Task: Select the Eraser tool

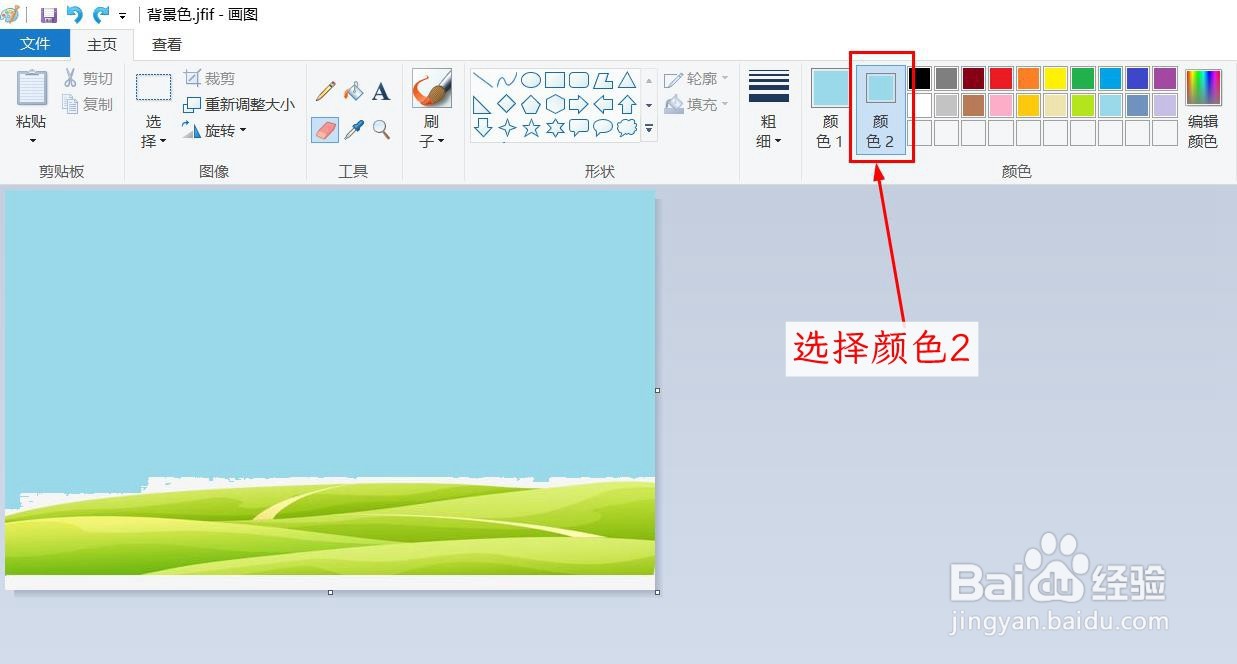Action: pos(324,130)
